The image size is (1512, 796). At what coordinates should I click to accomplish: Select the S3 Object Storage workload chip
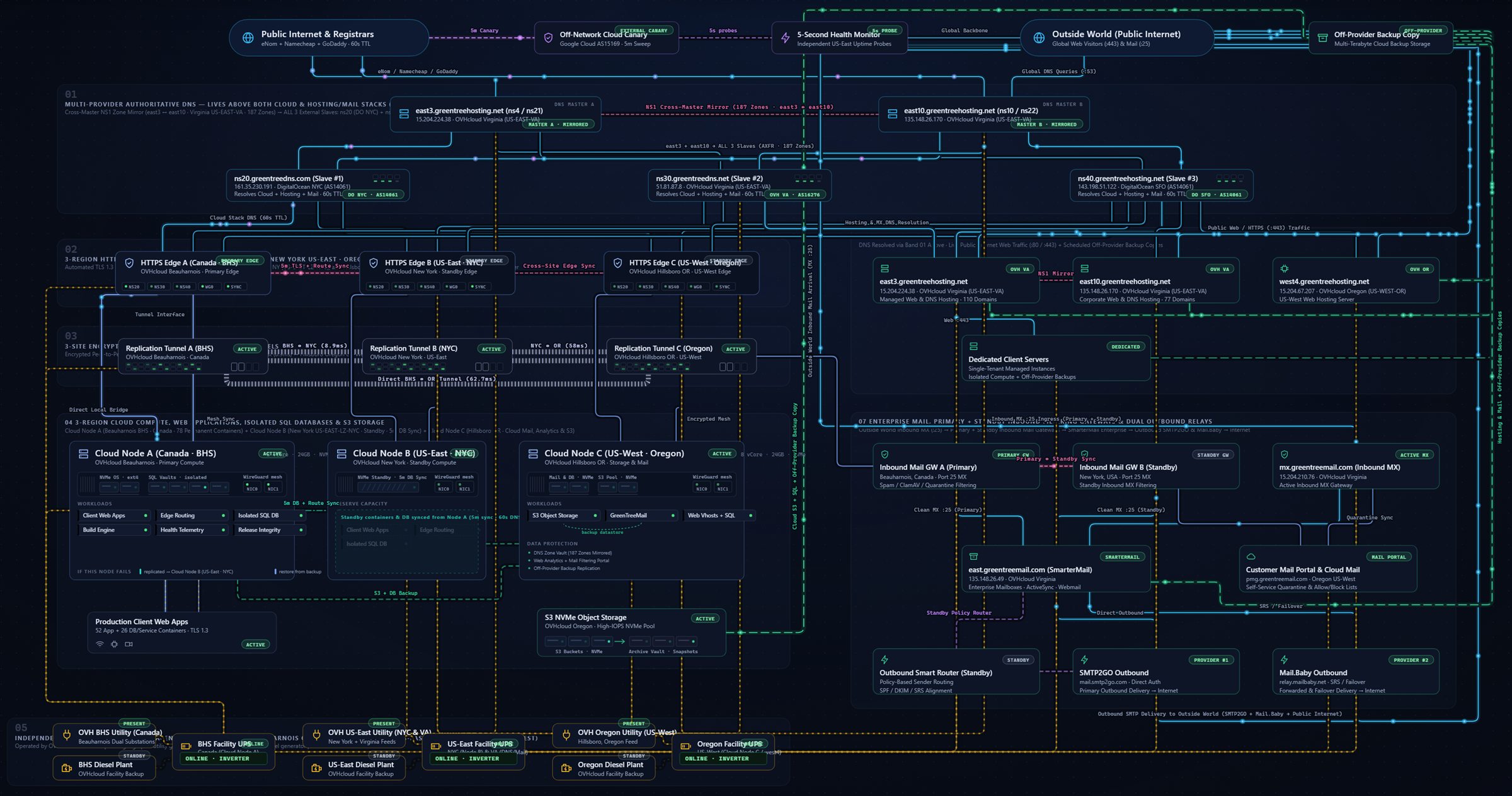(x=564, y=515)
